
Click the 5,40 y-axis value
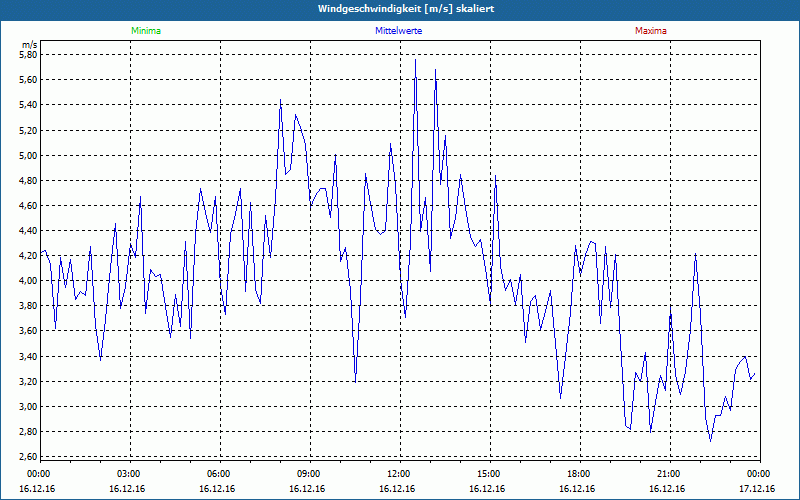tap(28, 105)
